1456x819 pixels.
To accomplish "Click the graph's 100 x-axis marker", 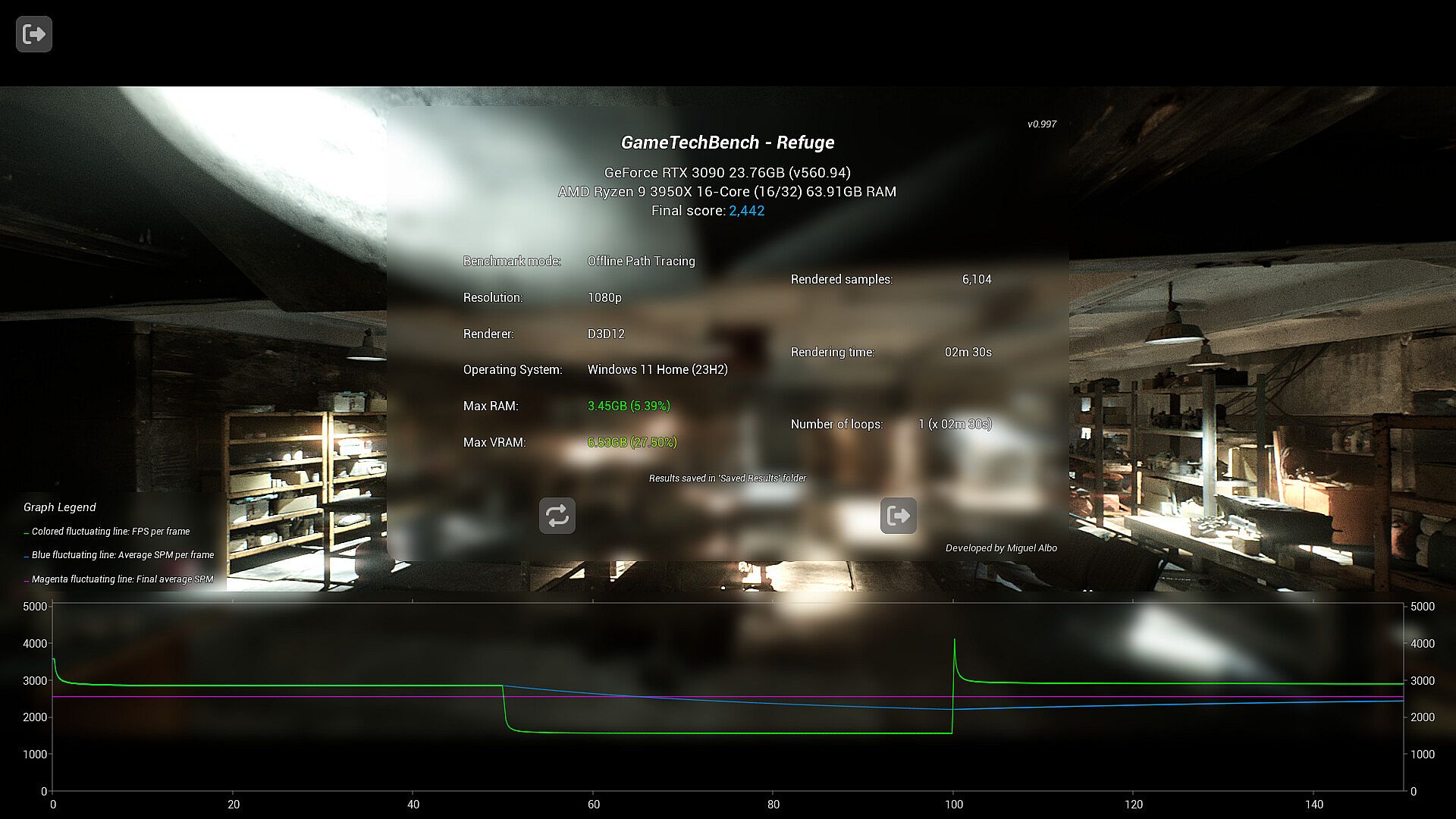I will tap(953, 805).
